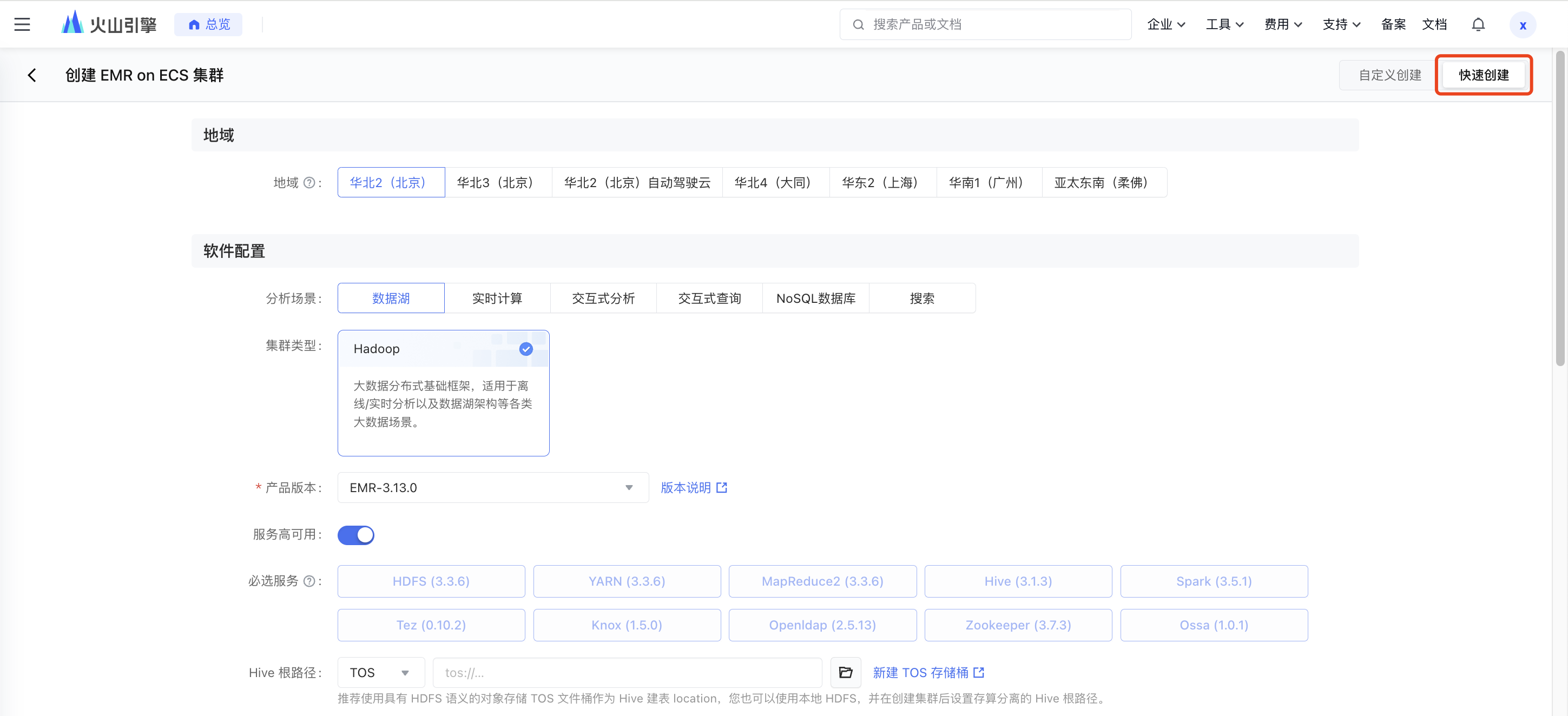Switch to 自定义创建 mode
The height and width of the screenshot is (716, 1568).
point(1389,75)
